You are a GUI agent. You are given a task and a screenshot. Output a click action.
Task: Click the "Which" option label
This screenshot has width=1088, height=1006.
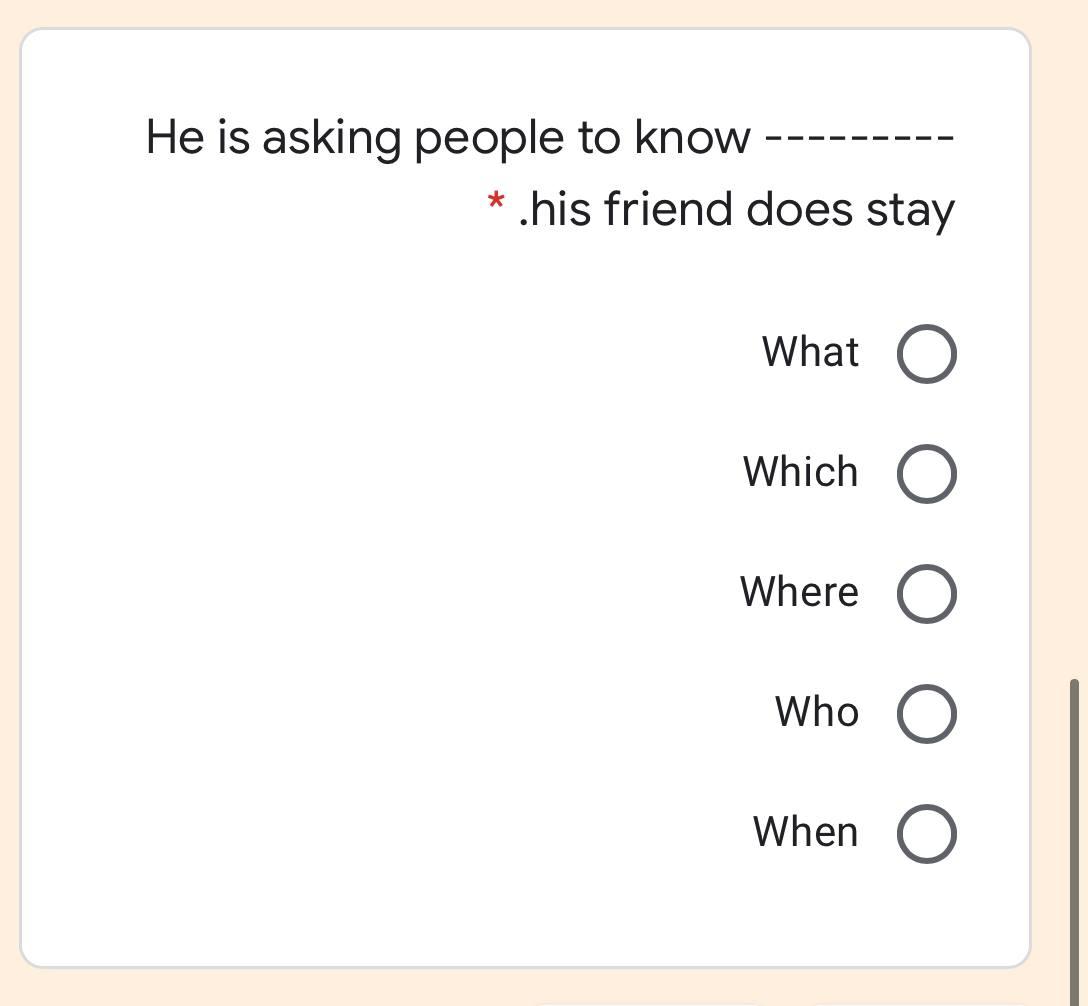(799, 472)
